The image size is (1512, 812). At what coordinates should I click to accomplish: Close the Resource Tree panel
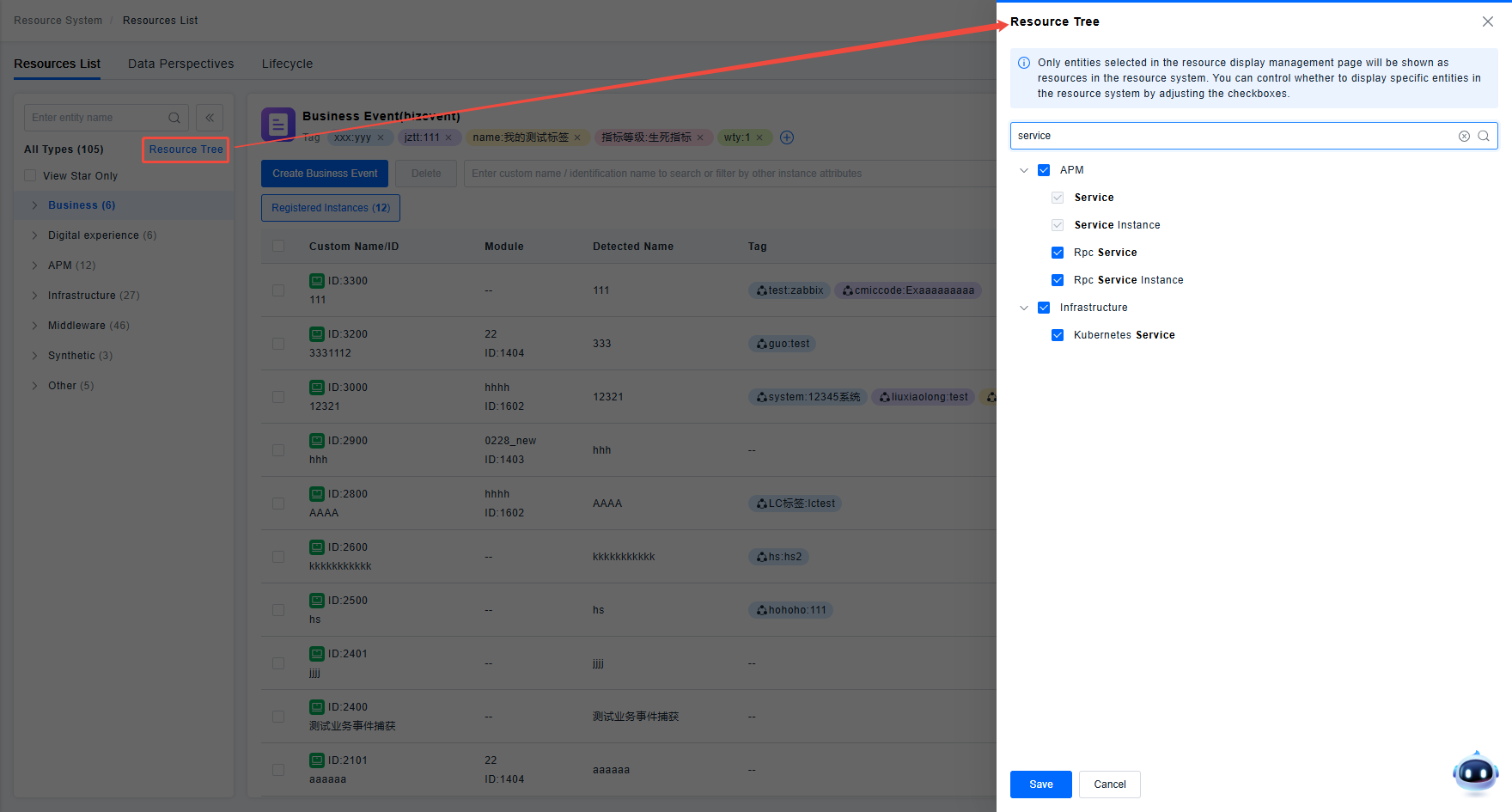pos(1488,21)
